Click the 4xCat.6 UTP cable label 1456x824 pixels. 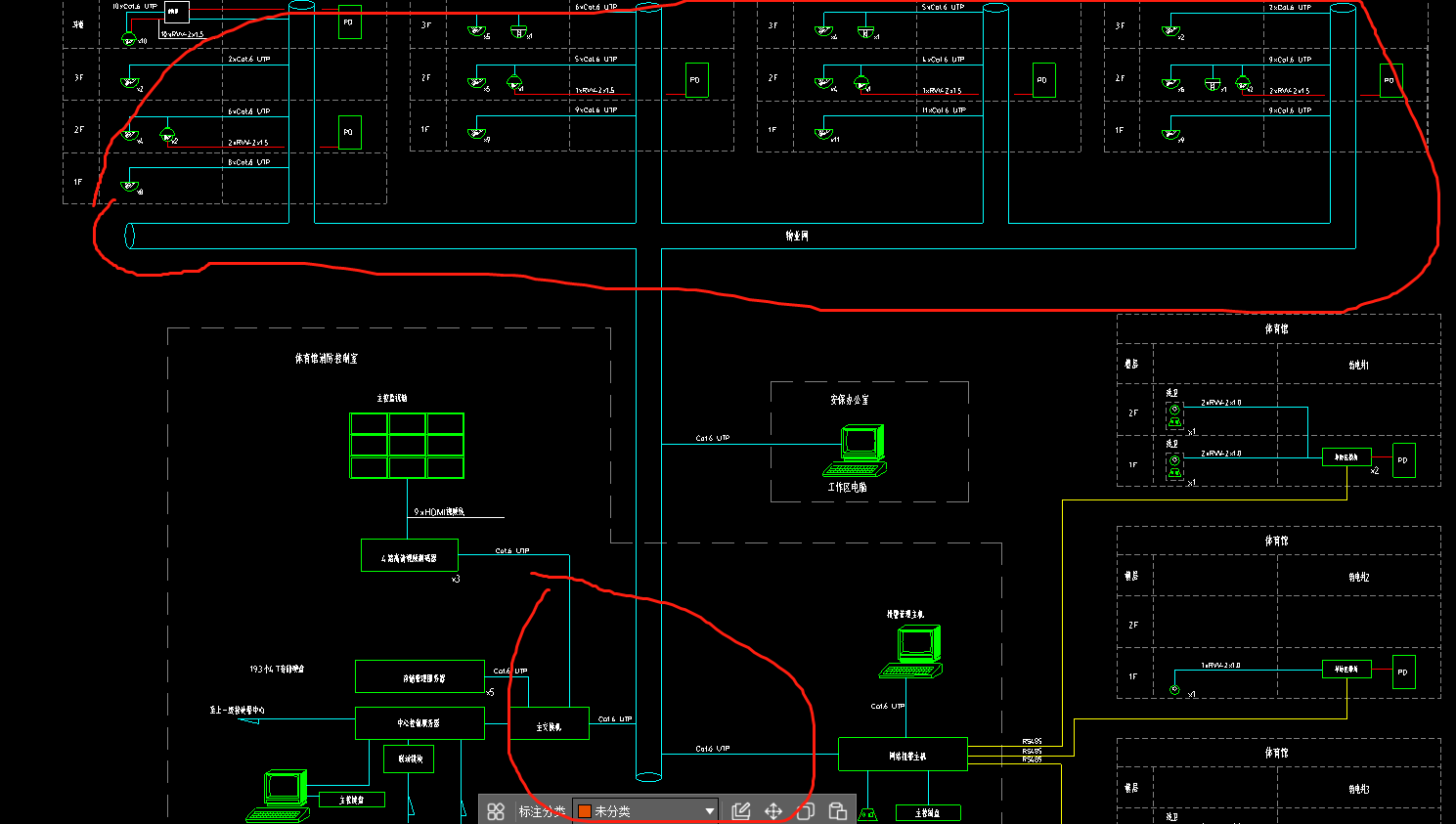tap(944, 60)
